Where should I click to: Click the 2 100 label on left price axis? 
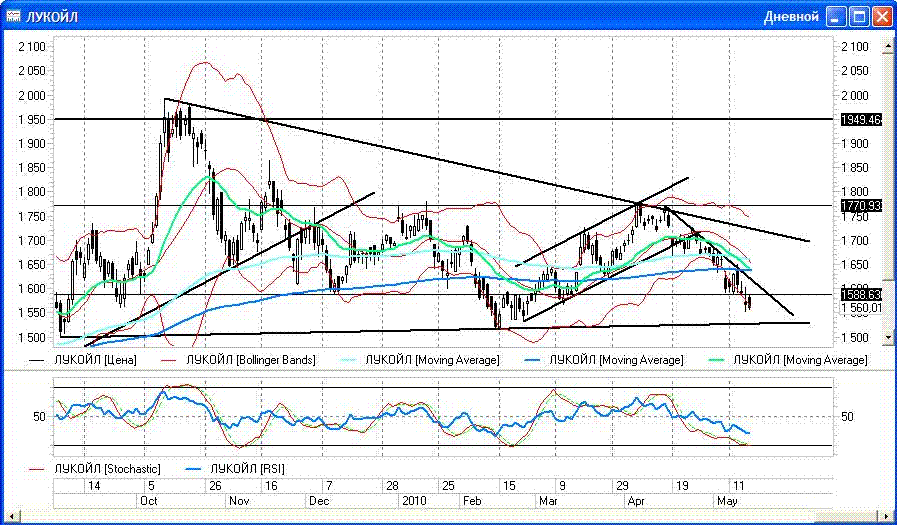[31, 47]
